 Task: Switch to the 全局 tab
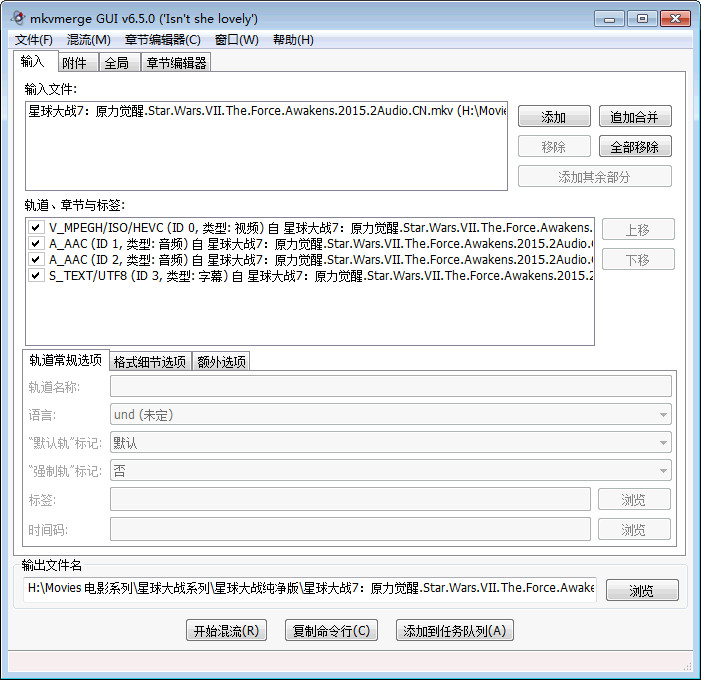116,63
